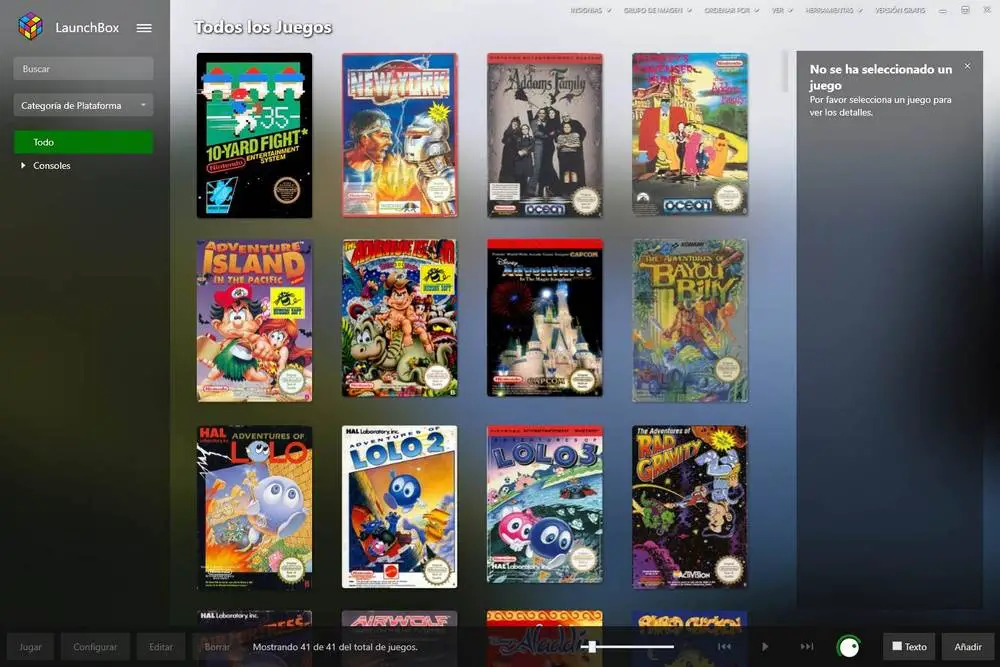Select Adventures of Rad Gravity cover
1000x667 pixels.
pyautogui.click(x=690, y=507)
